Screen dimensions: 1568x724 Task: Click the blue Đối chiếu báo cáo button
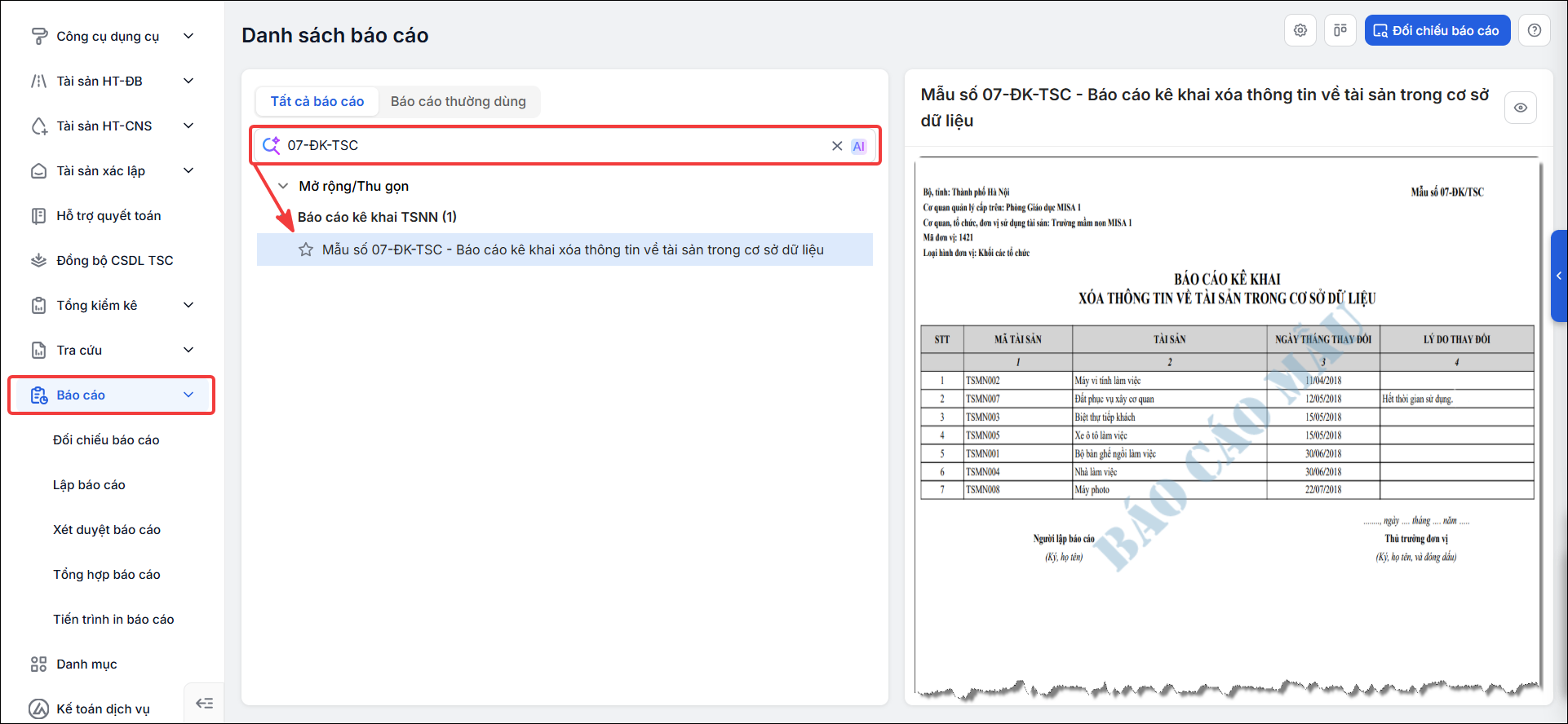(x=1437, y=30)
